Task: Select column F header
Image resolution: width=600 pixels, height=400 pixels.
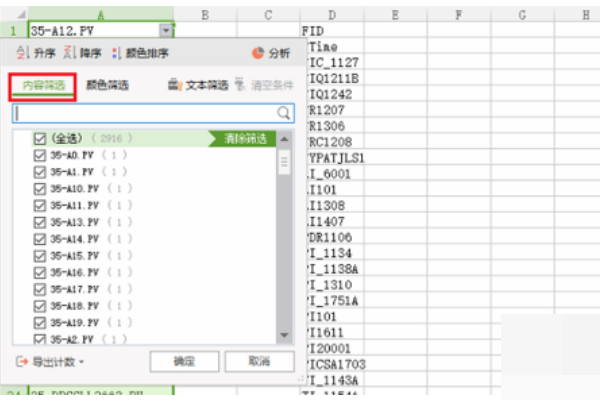Action: click(x=458, y=15)
